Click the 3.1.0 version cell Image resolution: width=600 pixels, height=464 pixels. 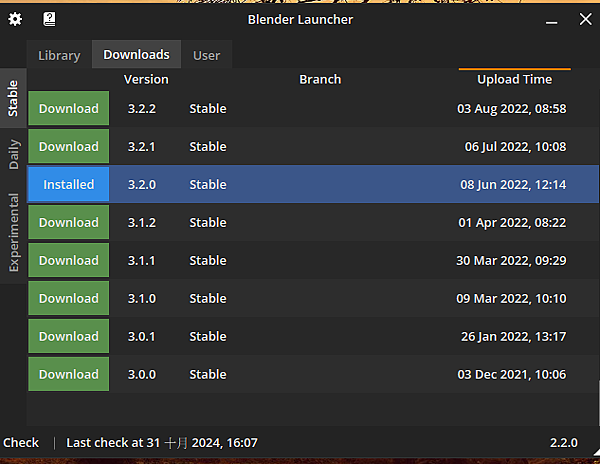(142, 298)
